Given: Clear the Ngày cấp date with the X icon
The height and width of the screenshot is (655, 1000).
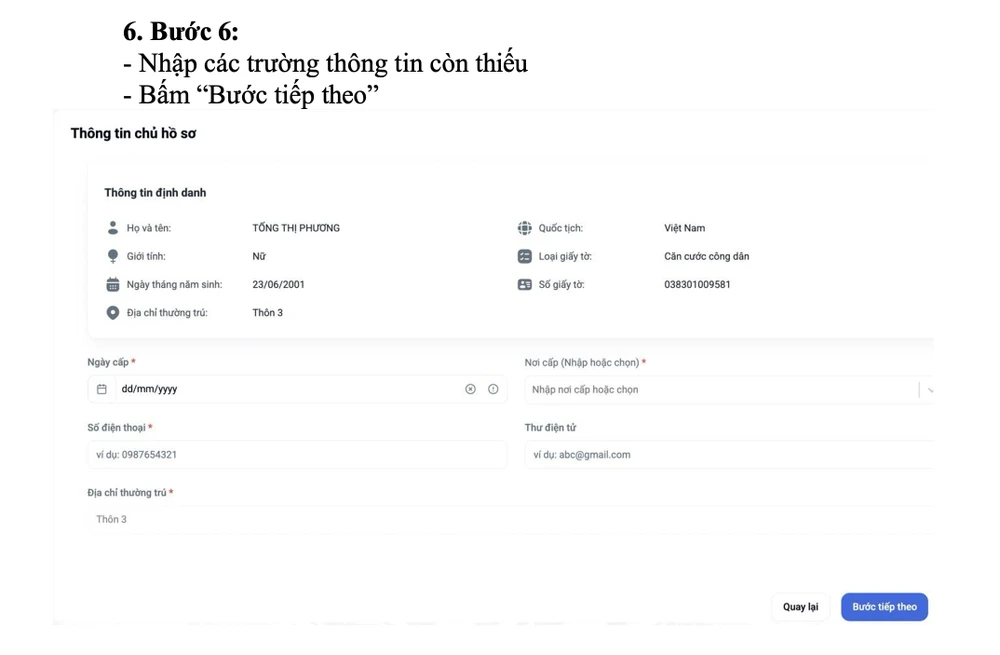Looking at the screenshot, I should (470, 389).
